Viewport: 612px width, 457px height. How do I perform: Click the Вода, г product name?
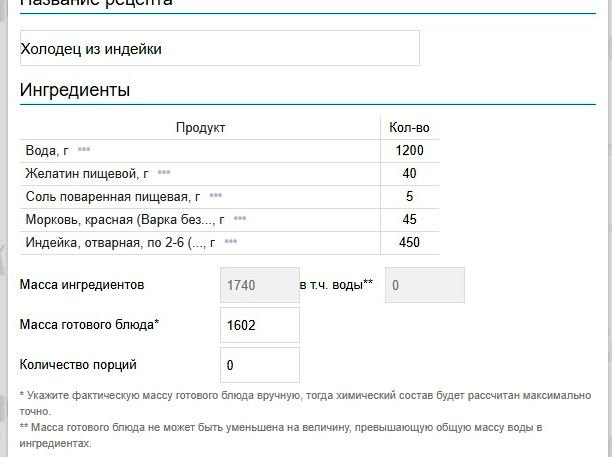[47, 151]
